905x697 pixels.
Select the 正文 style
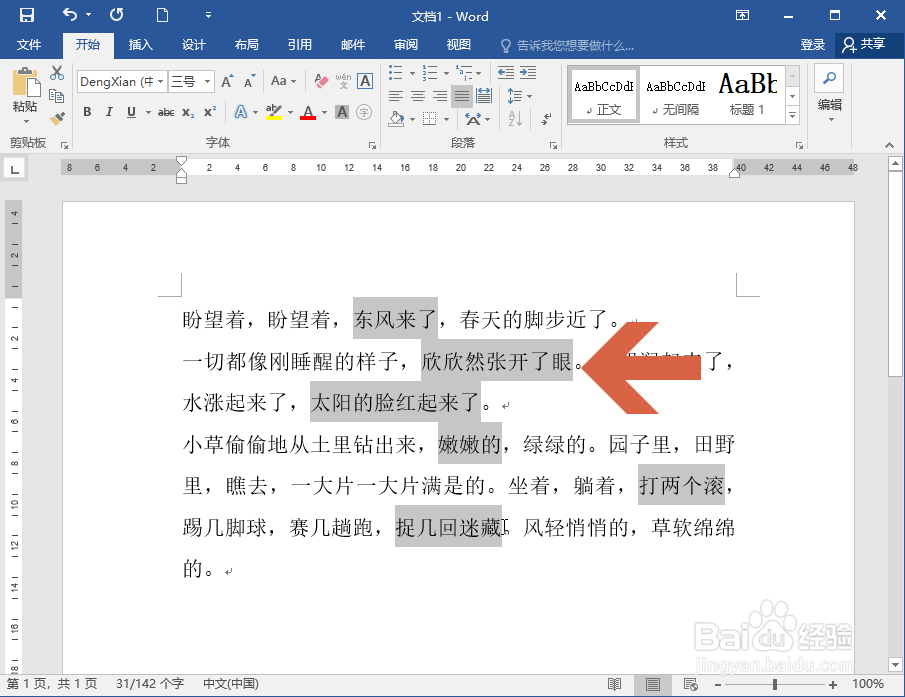click(x=604, y=94)
